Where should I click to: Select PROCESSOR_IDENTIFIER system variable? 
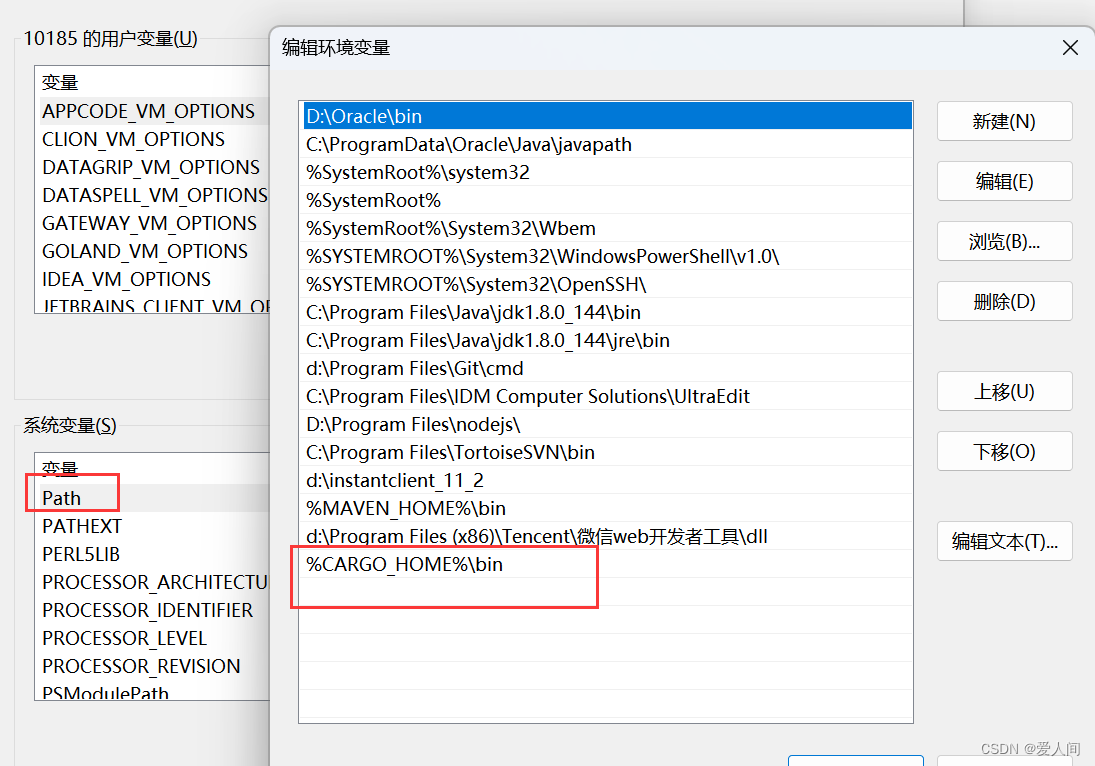(154, 610)
